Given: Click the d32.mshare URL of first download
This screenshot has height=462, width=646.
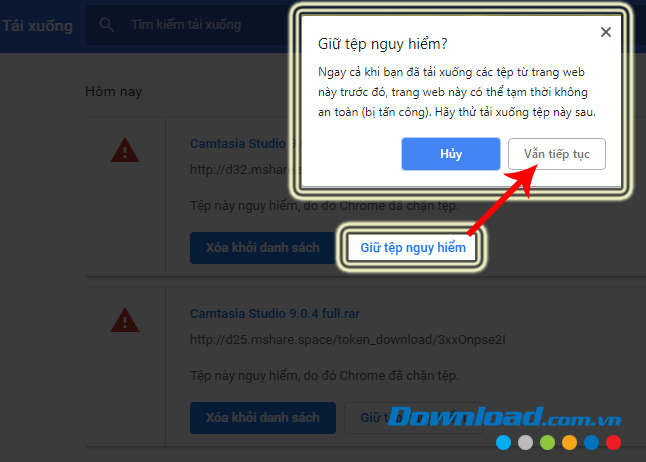Looking at the screenshot, I should [246, 169].
